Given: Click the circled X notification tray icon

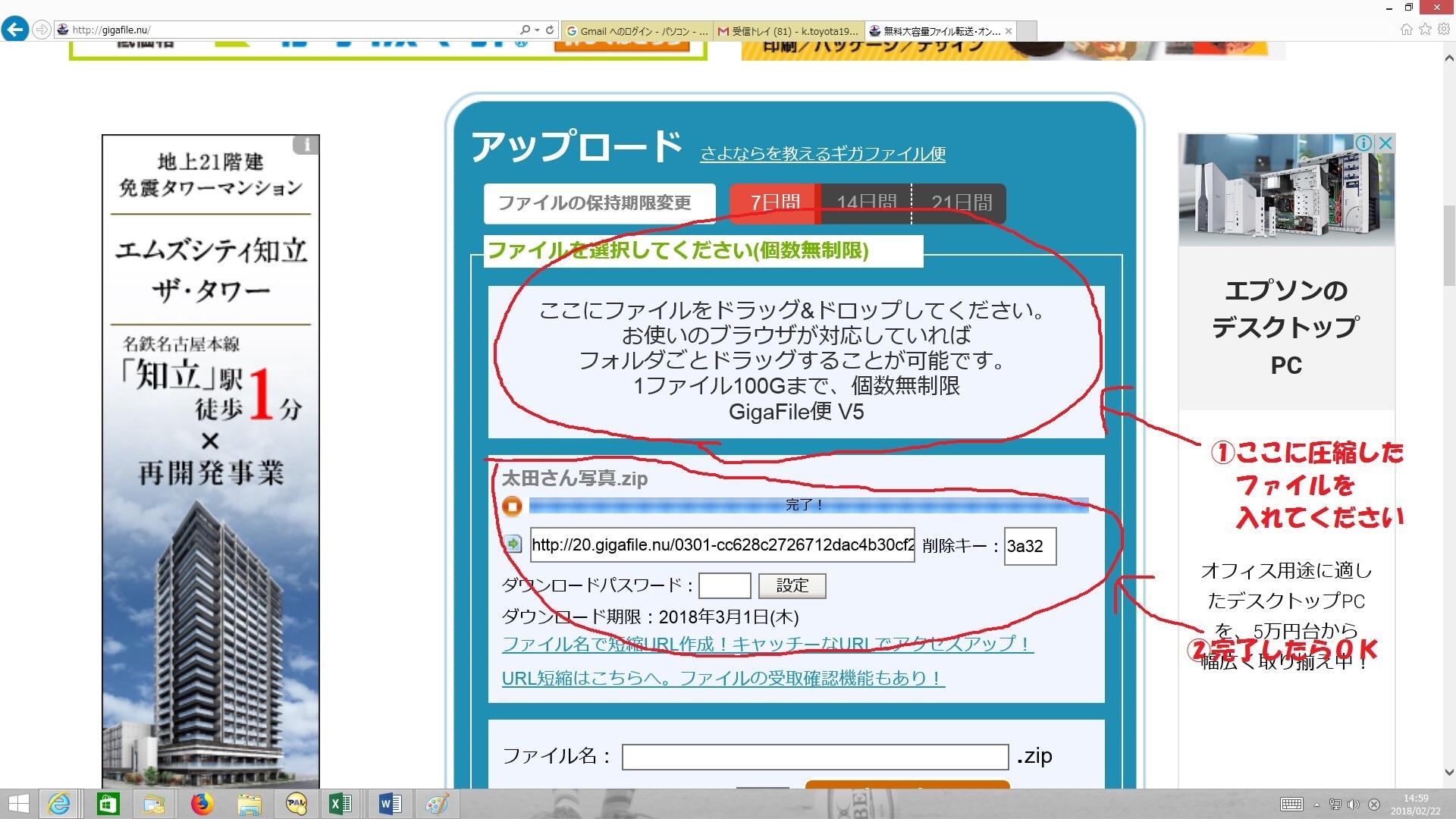Looking at the screenshot, I should (1373, 805).
